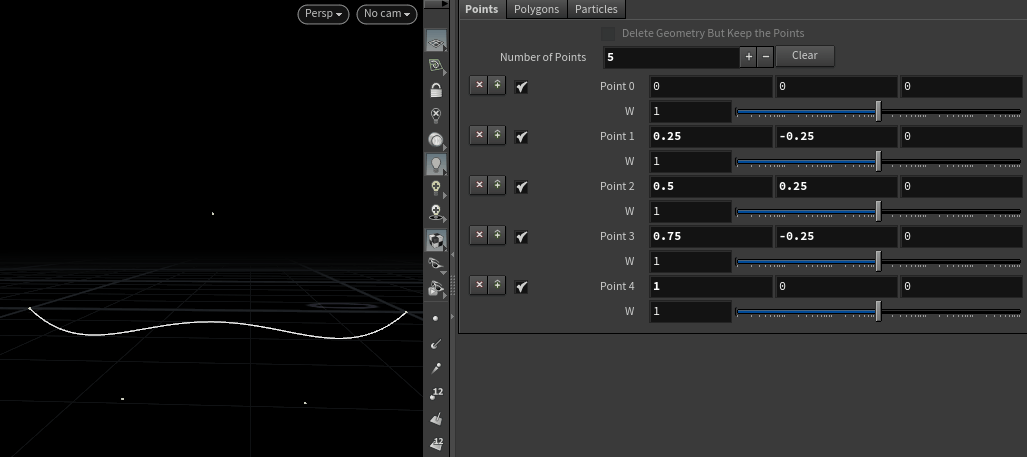Click the glasses icon with play arrow
The image size is (1027, 457).
[436, 289]
